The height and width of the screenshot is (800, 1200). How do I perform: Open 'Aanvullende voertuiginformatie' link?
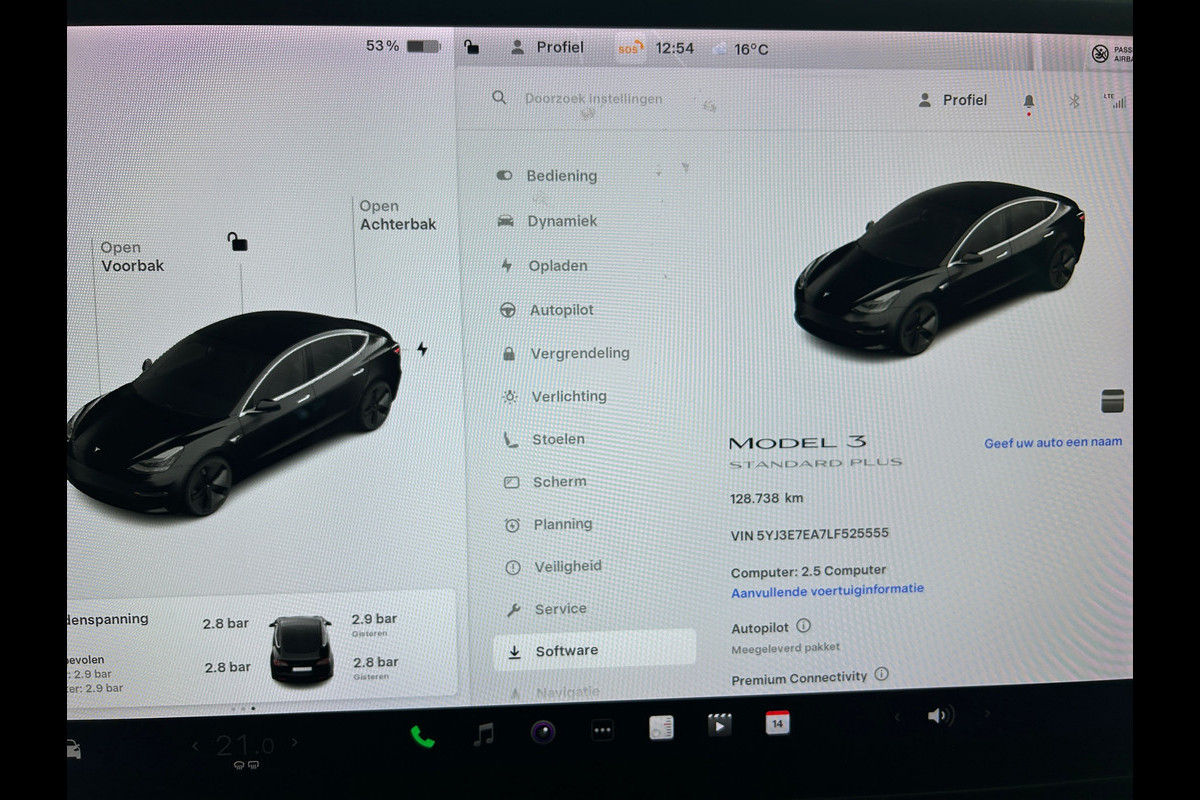coord(827,590)
